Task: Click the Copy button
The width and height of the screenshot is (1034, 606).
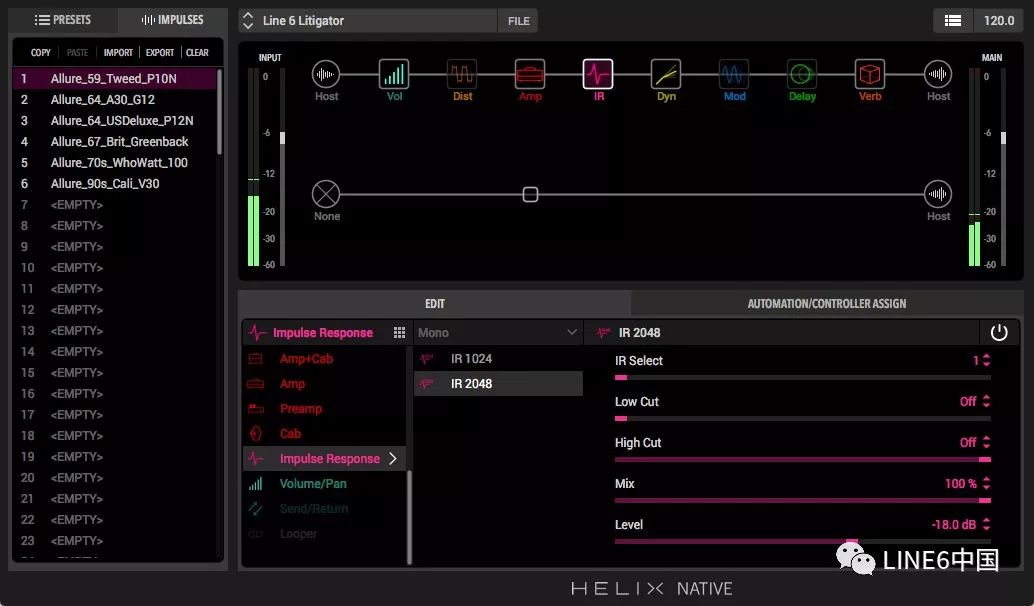Action: point(40,53)
